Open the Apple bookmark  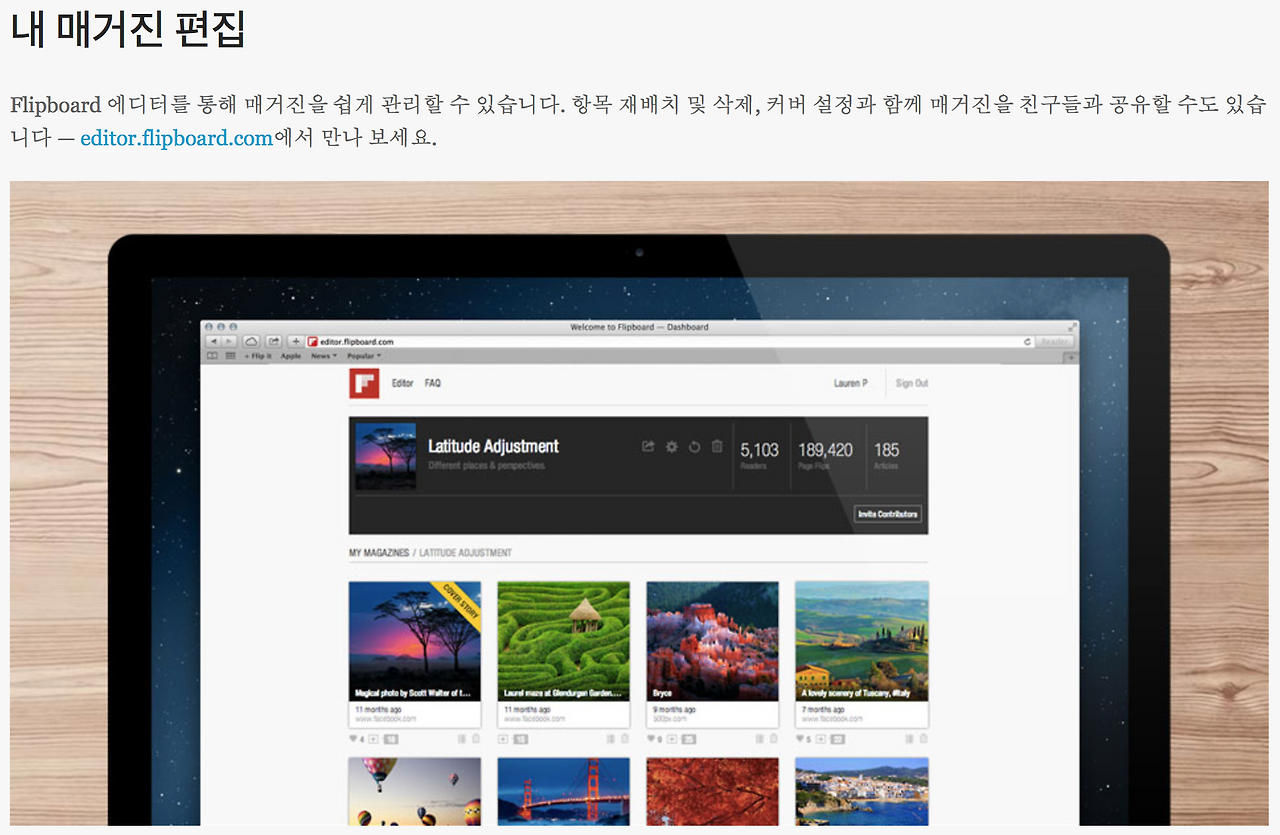click(x=291, y=356)
